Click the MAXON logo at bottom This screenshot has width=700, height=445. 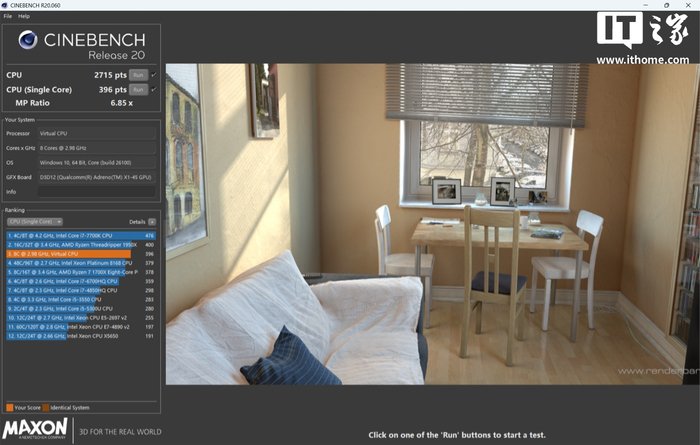[35, 429]
